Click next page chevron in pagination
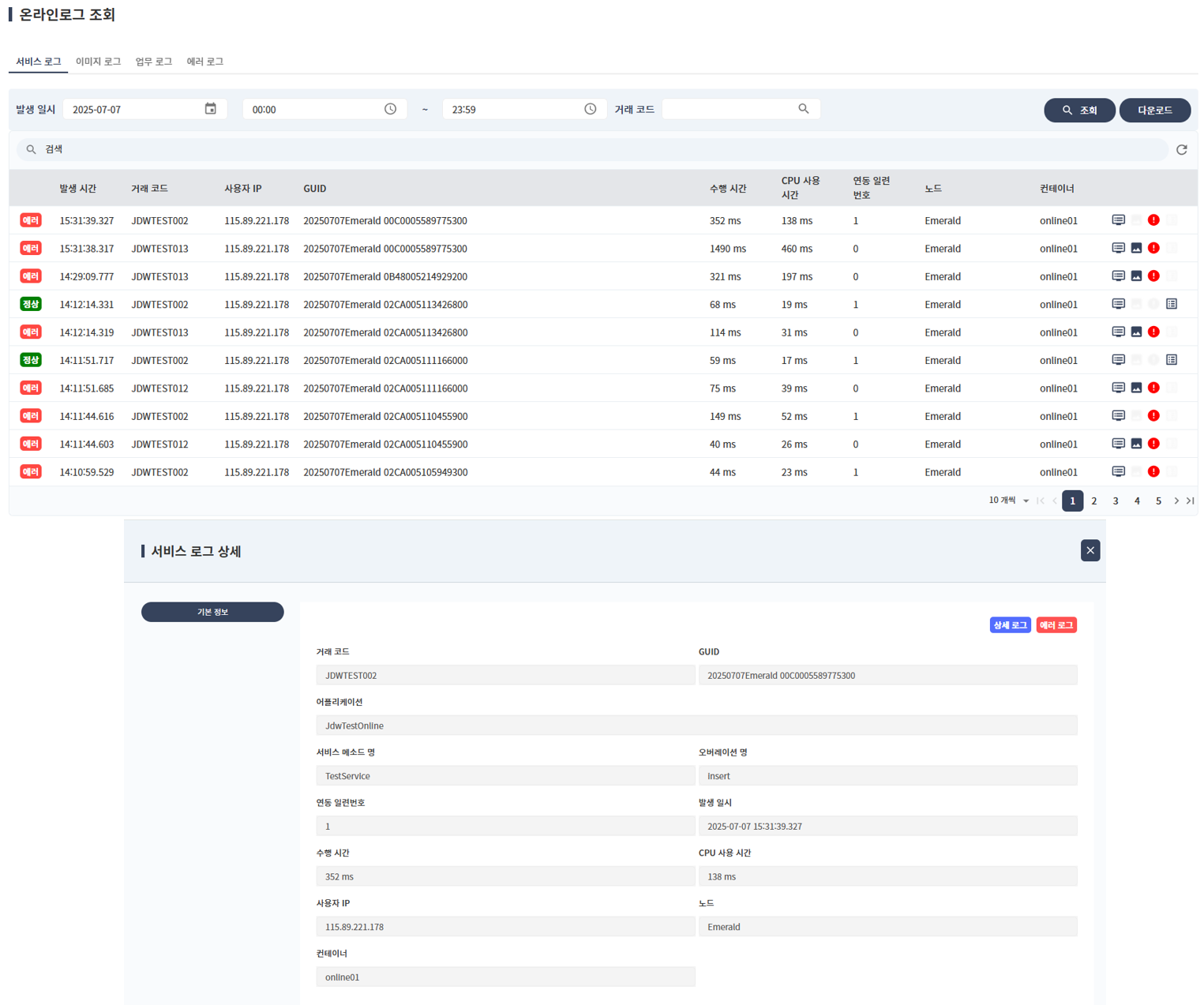1204x1005 pixels. coord(1176,500)
